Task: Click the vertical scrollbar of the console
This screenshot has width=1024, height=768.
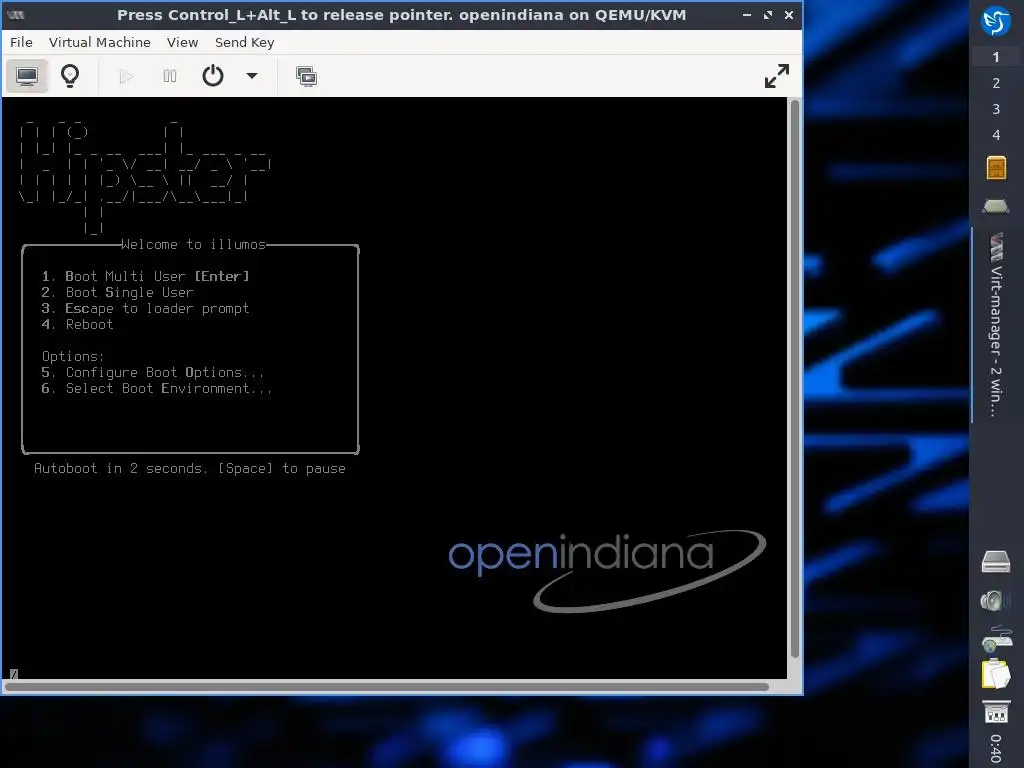Action: (x=795, y=379)
